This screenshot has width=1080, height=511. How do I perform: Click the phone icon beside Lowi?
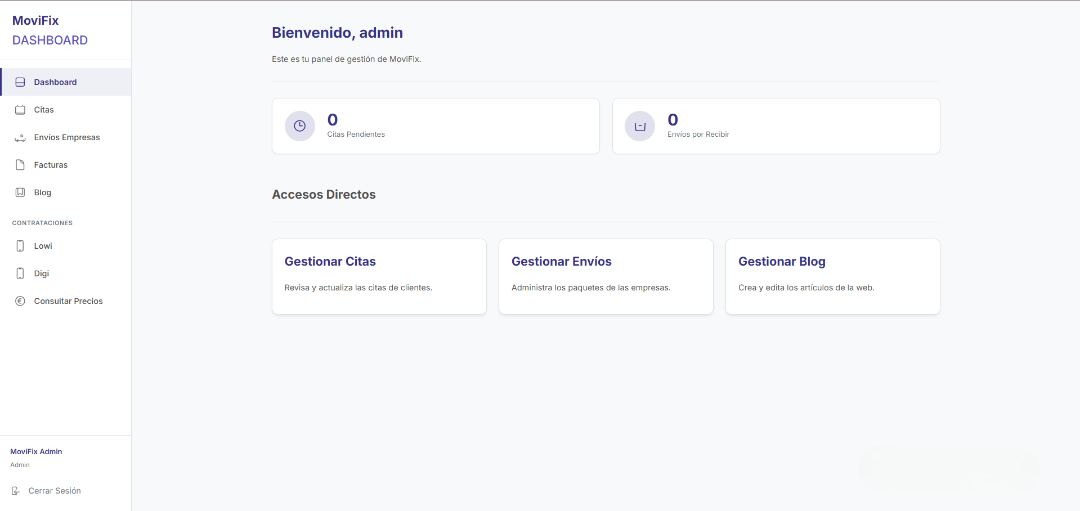[x=20, y=246]
